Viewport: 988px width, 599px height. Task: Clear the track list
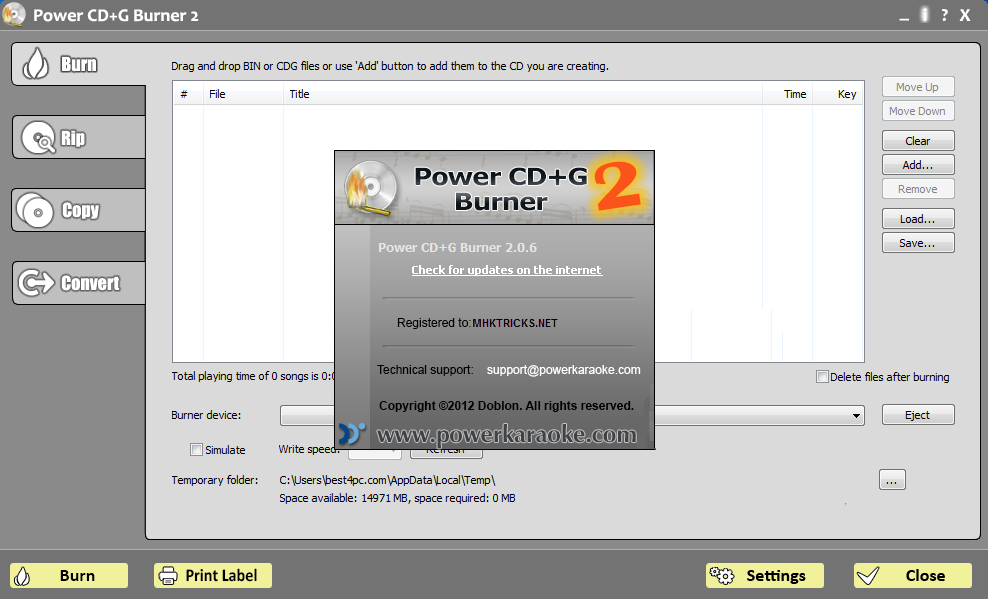(918, 141)
